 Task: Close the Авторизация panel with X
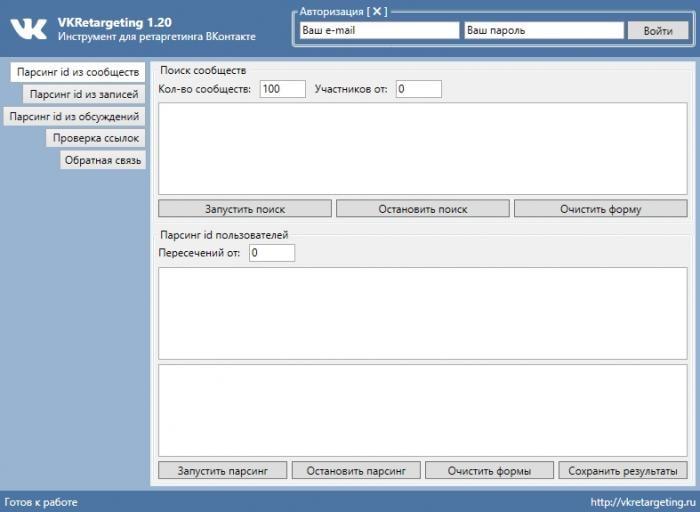pos(377,12)
